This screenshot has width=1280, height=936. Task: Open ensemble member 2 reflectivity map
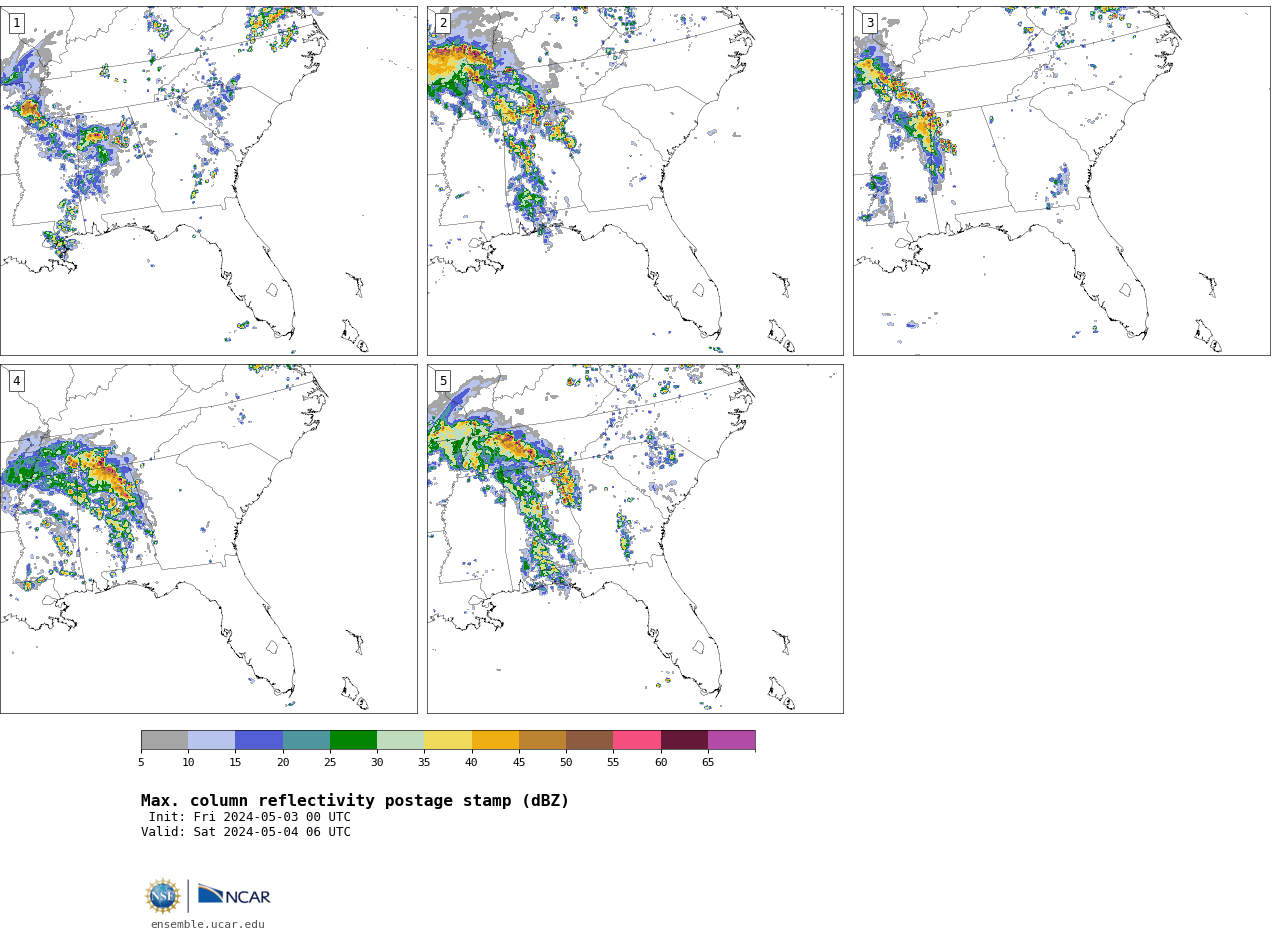click(x=635, y=181)
